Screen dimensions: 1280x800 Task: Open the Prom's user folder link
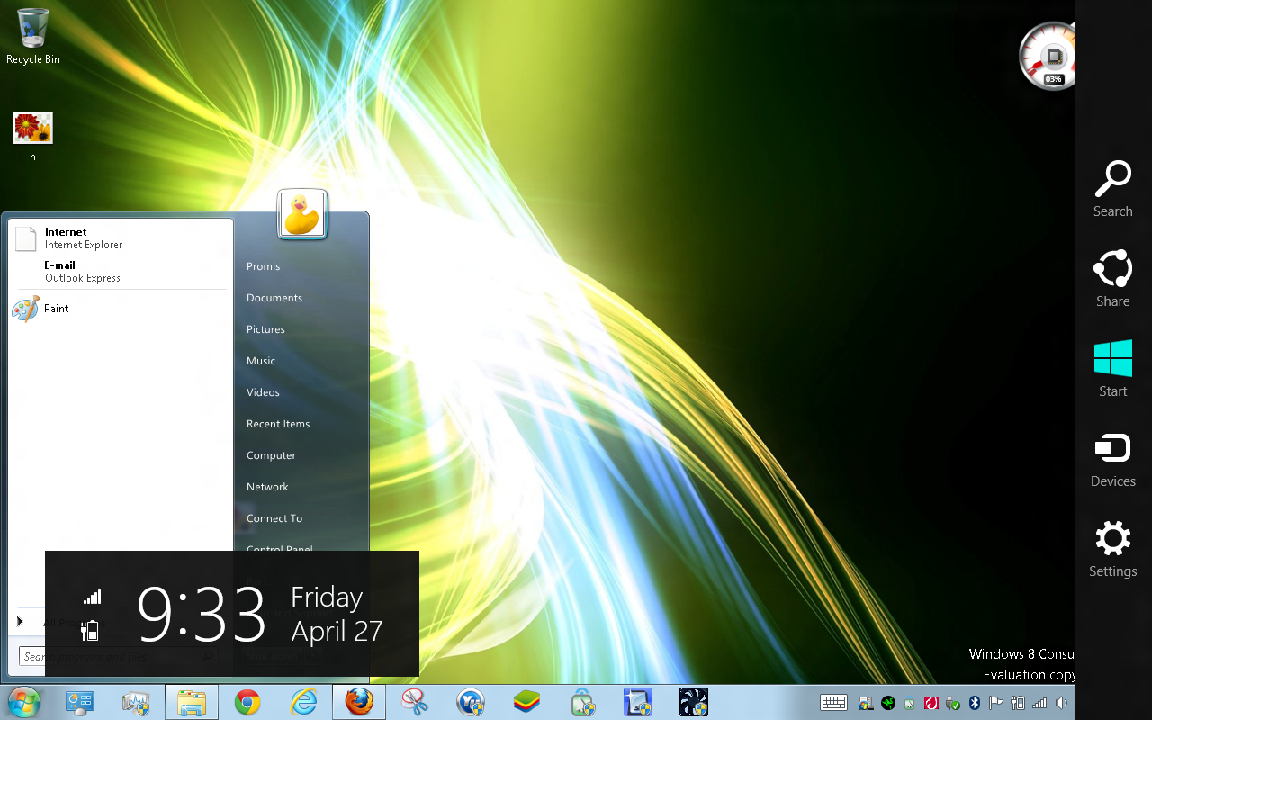click(x=263, y=266)
